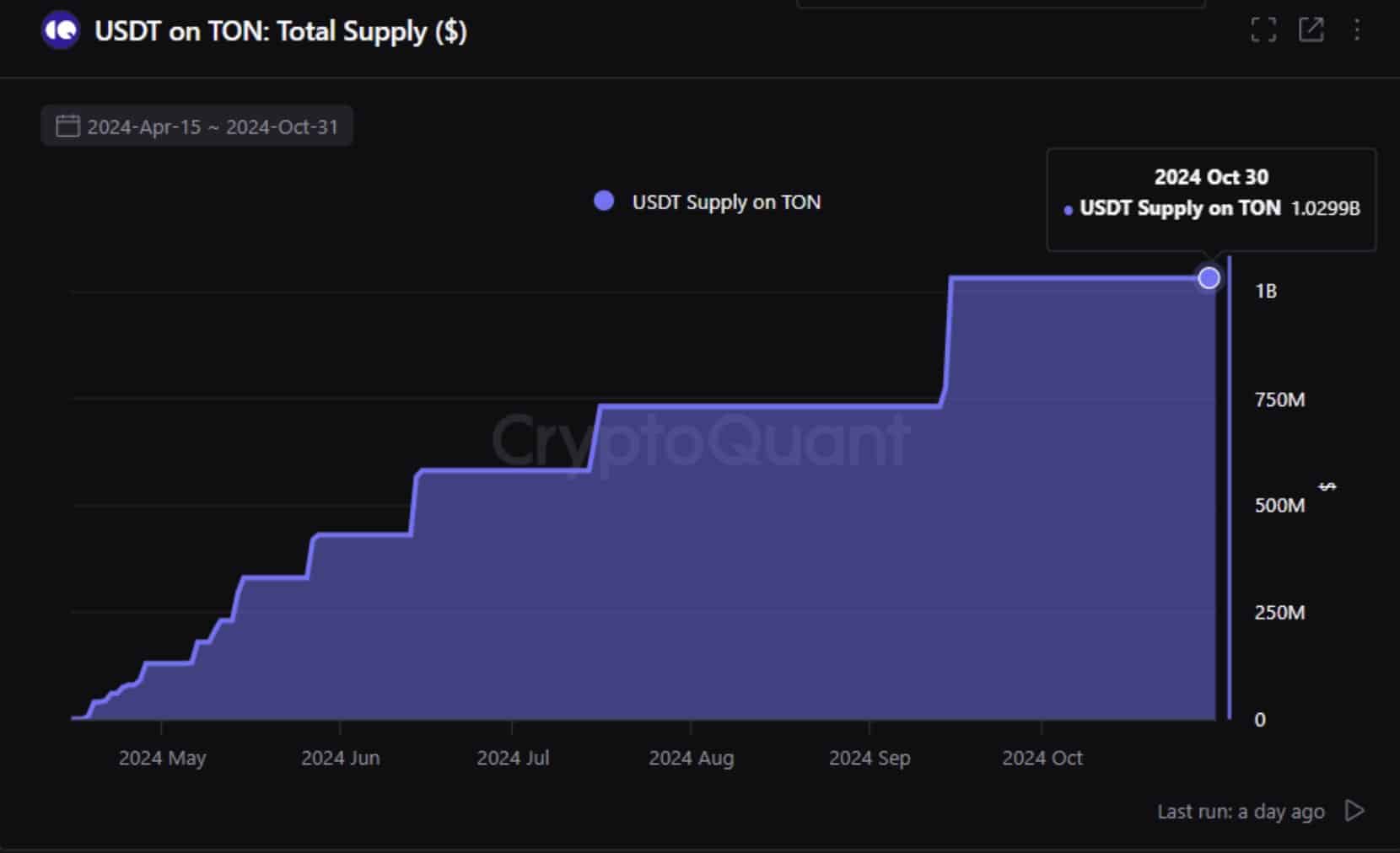
Task: Click the 2024 Oct 30 tooltip header
Action: pyautogui.click(x=1210, y=177)
